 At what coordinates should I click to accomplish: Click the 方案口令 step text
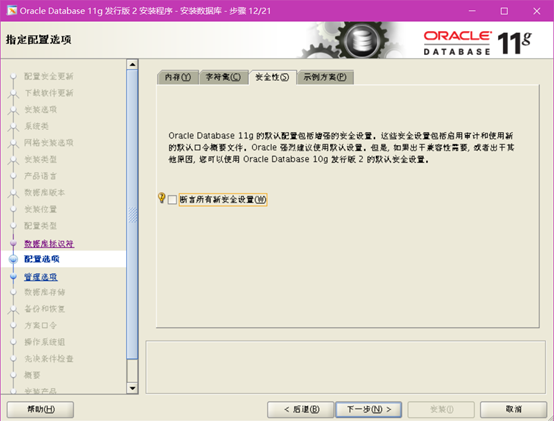tap(40, 325)
